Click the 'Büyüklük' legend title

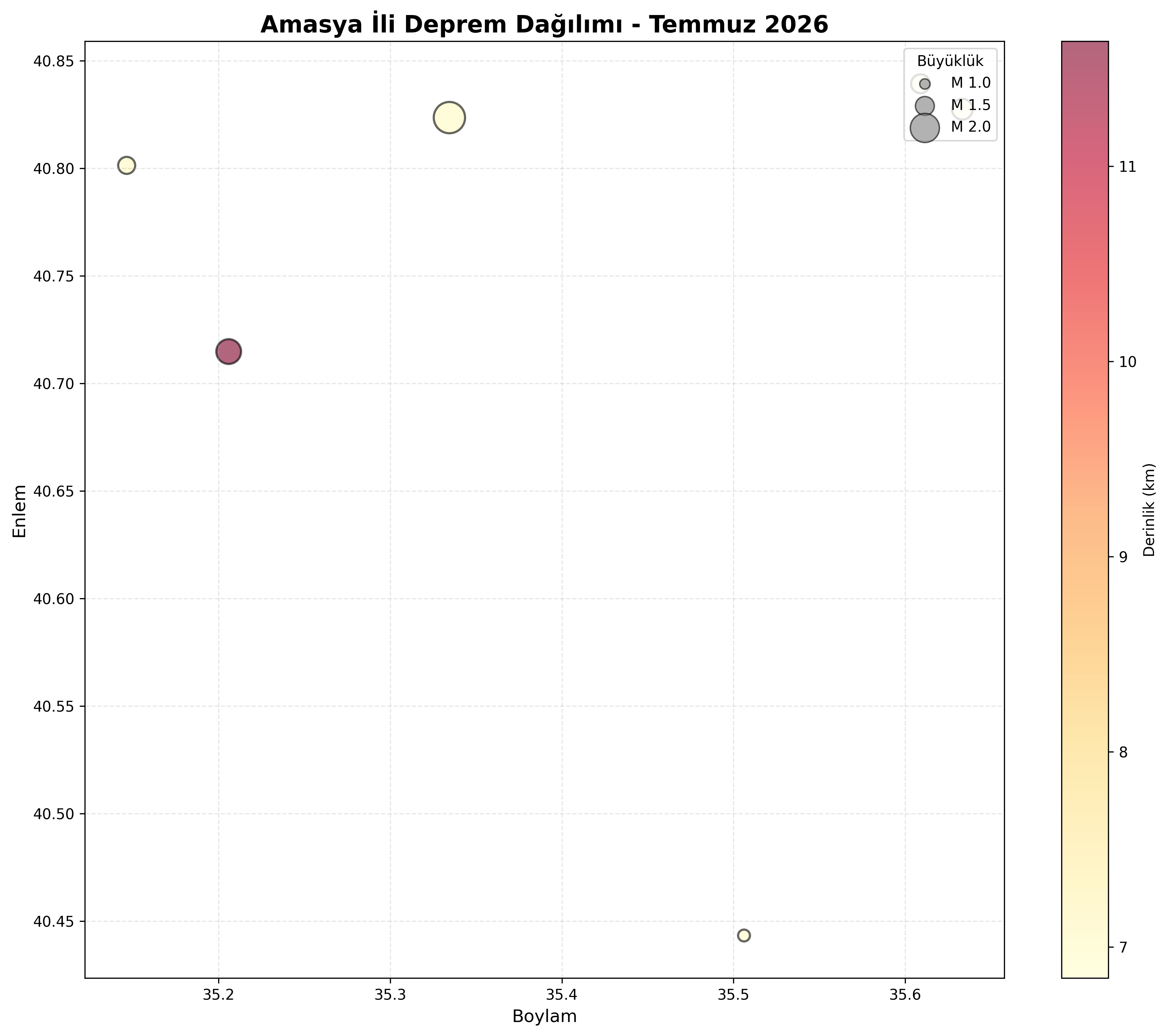(x=950, y=61)
